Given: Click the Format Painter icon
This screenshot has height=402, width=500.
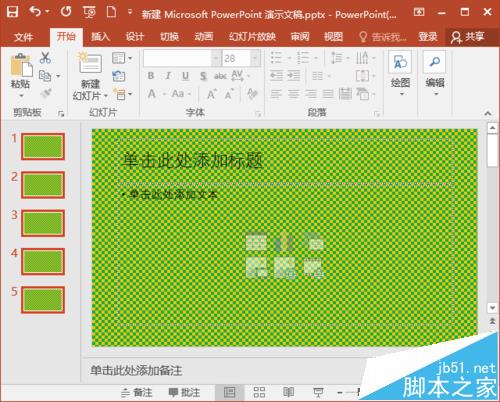Looking at the screenshot, I should [x=46, y=94].
